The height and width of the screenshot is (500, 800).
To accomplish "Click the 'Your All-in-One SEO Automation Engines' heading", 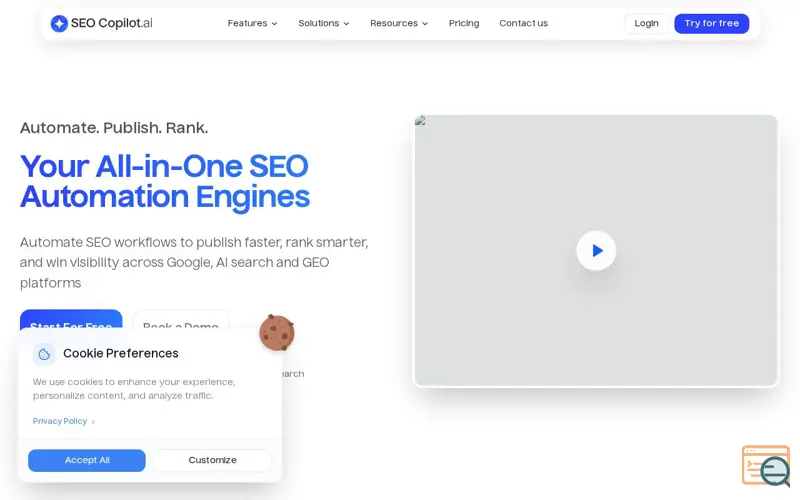I will [x=165, y=182].
